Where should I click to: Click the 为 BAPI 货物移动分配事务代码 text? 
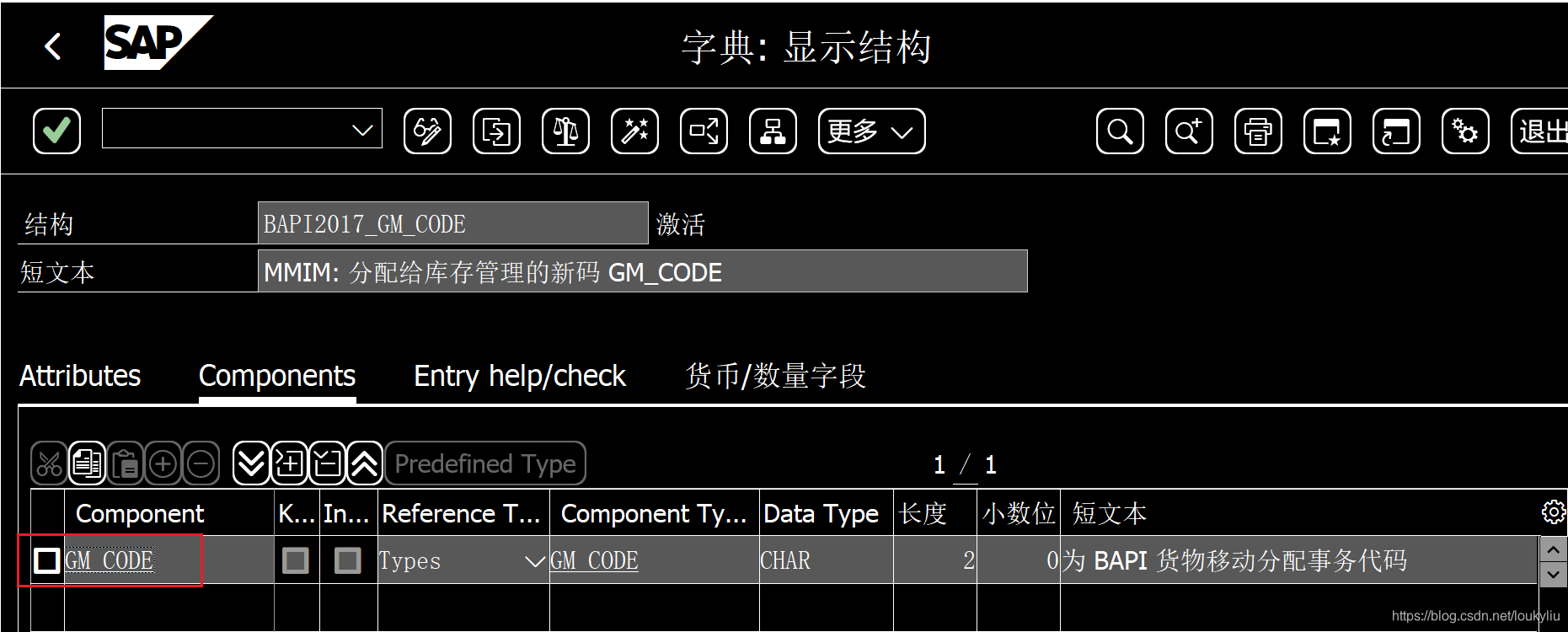(x=1235, y=560)
